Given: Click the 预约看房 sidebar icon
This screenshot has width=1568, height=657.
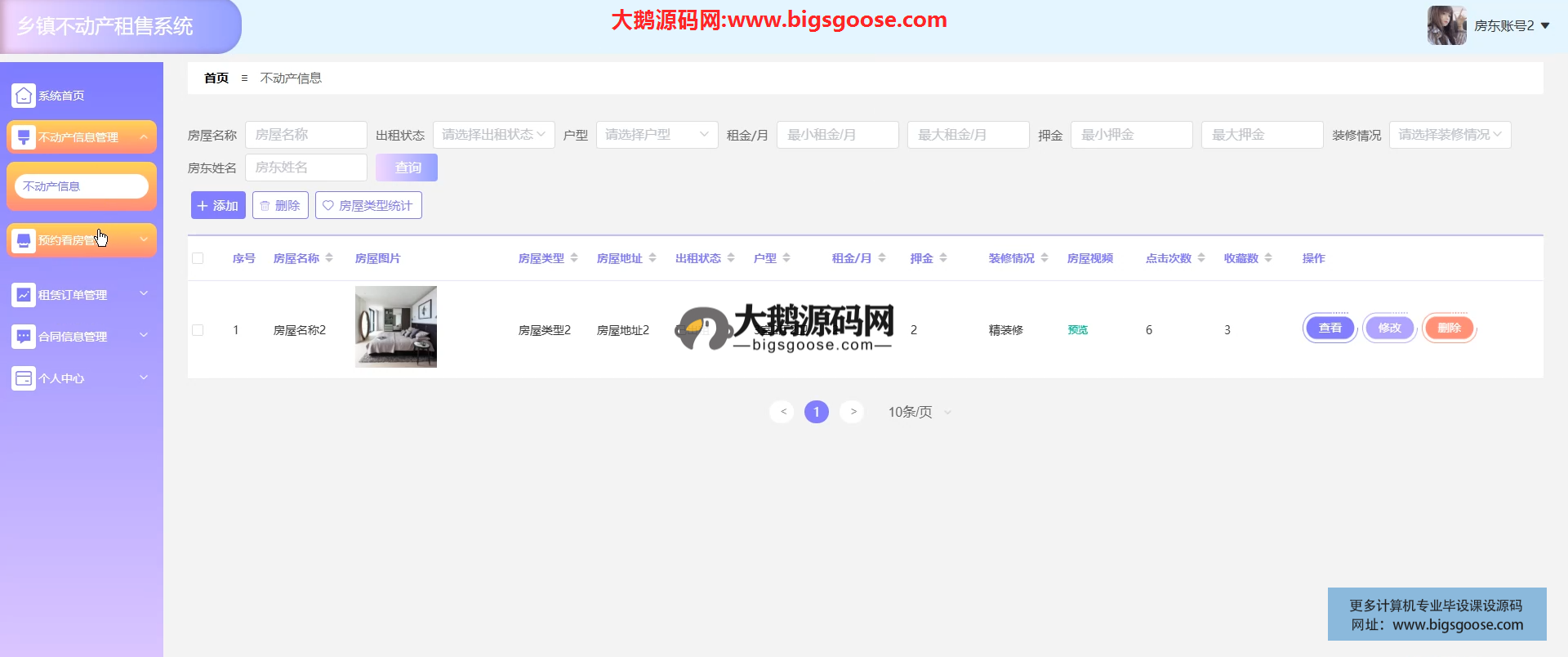Looking at the screenshot, I should 24,240.
